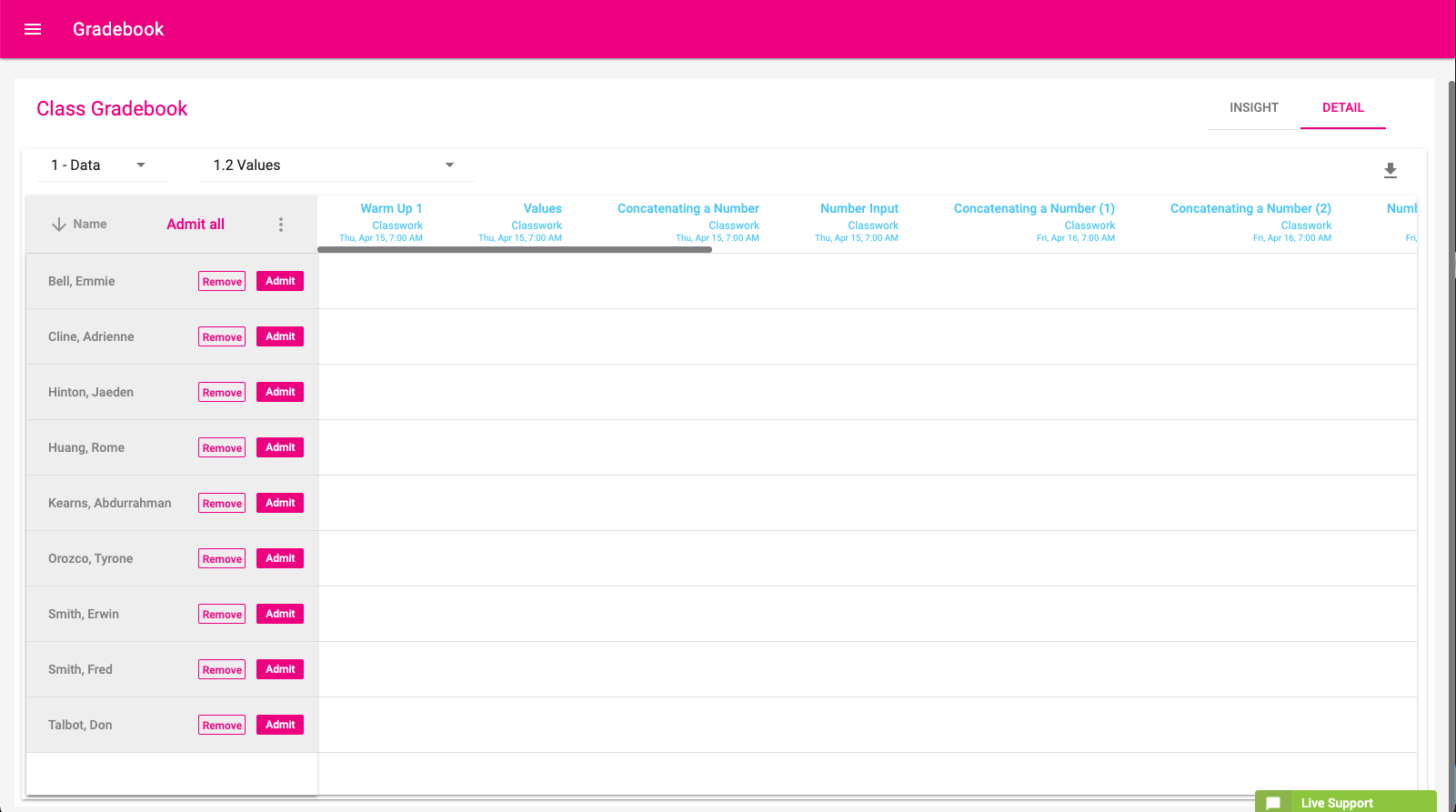Remove Talbot, Don

[222, 726]
